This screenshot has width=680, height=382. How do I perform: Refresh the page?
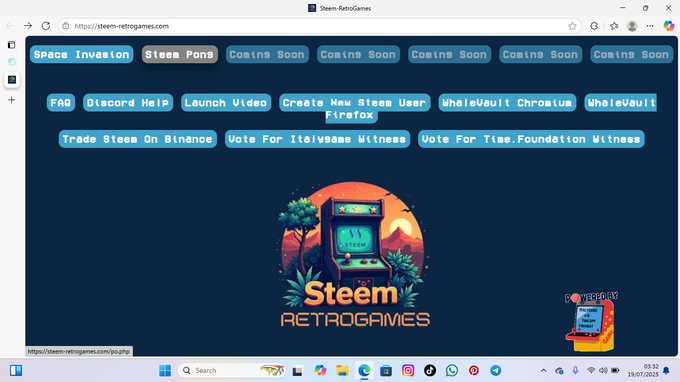click(x=46, y=26)
